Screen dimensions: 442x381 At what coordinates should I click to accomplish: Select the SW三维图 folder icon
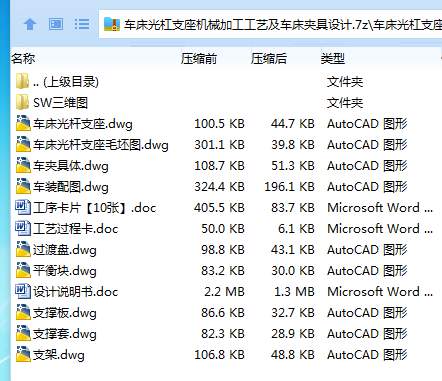point(22,102)
